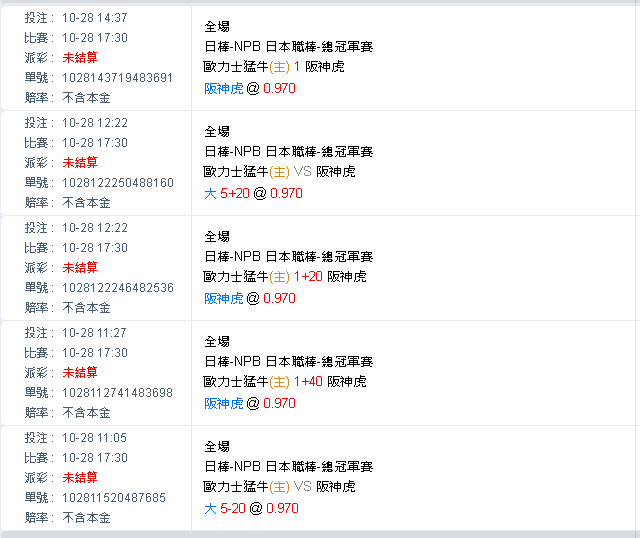This screenshot has height=538, width=640.
Task: Click bet time 10-28 11:05
Action: pyautogui.click(x=94, y=438)
